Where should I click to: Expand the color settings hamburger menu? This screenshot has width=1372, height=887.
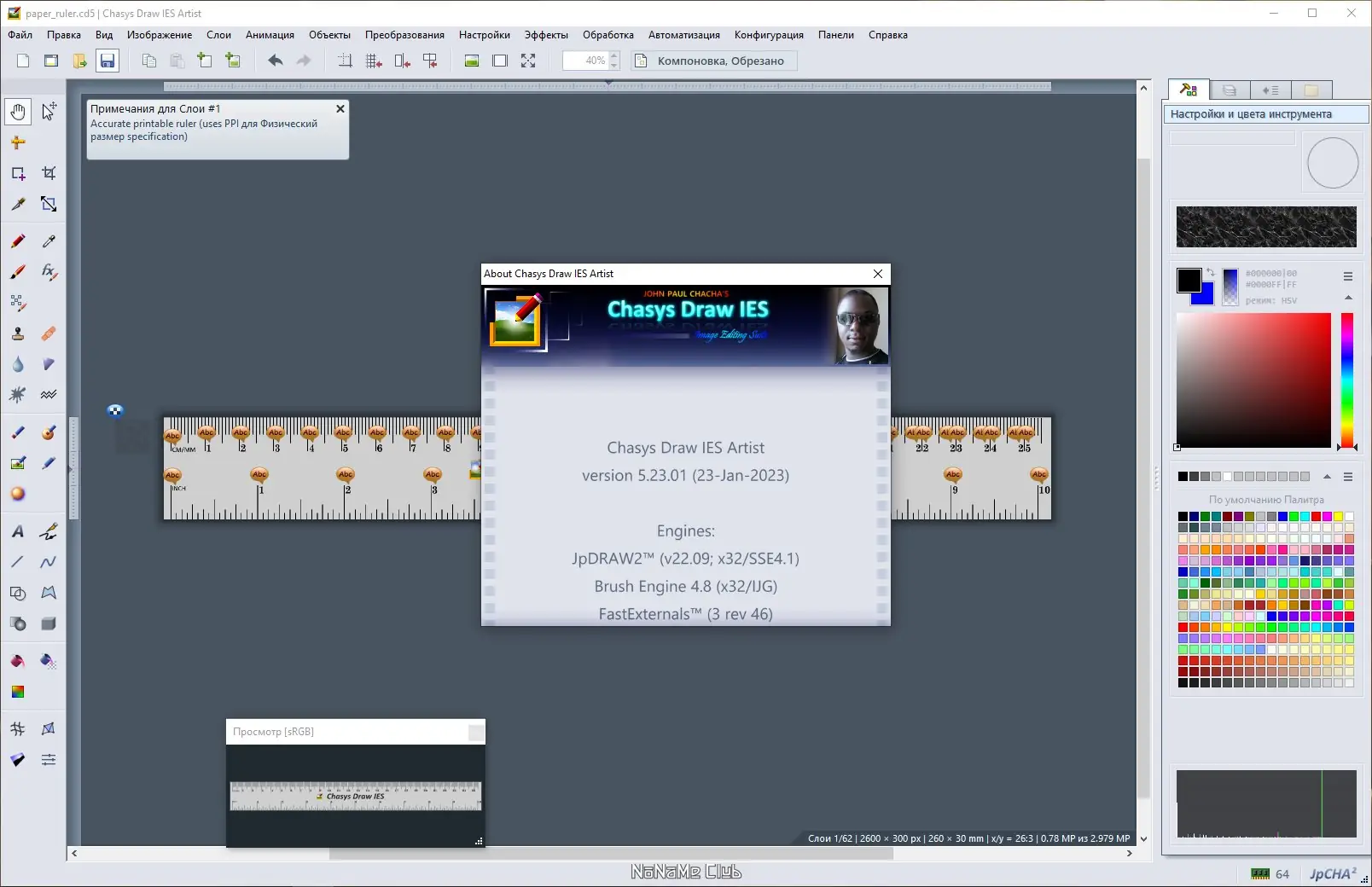coord(1348,276)
